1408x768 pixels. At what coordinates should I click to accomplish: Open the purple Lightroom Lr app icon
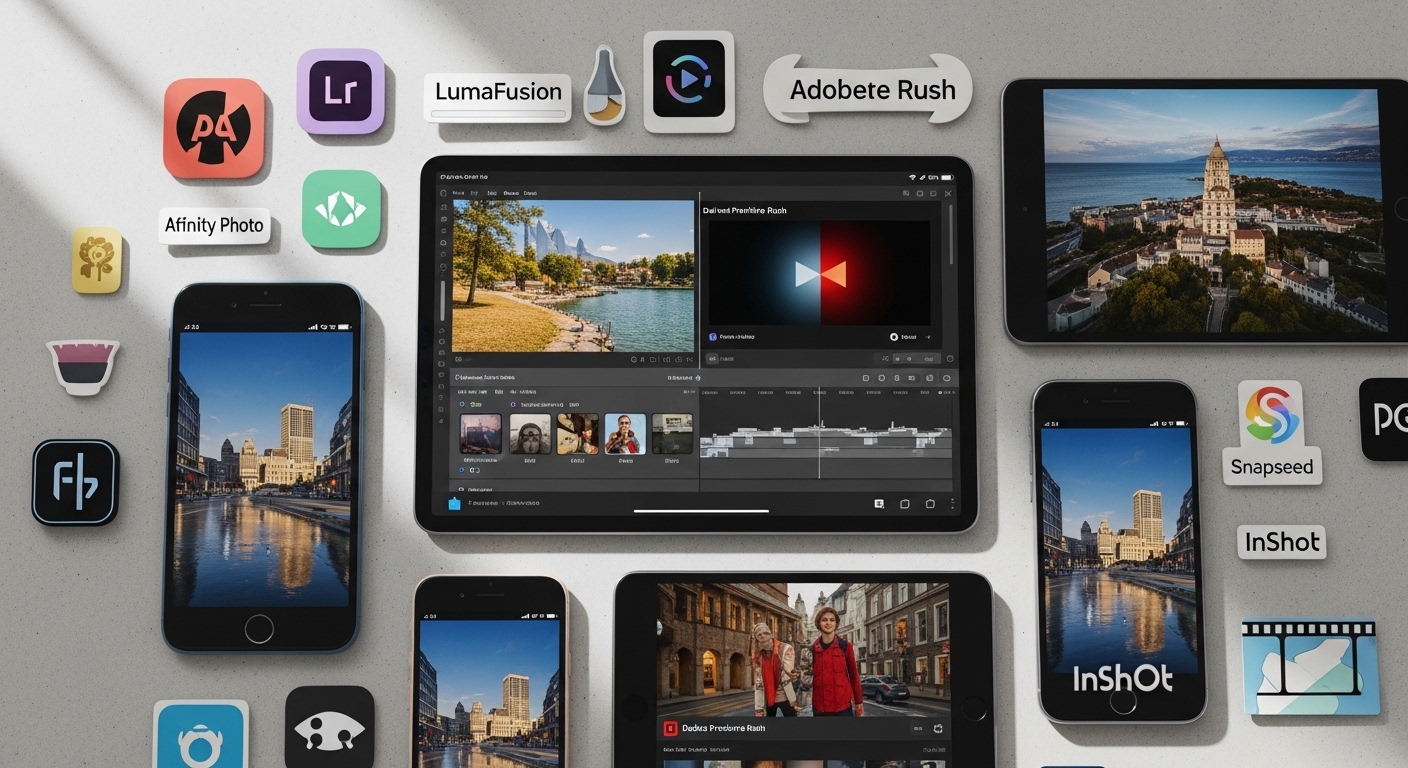tap(340, 90)
